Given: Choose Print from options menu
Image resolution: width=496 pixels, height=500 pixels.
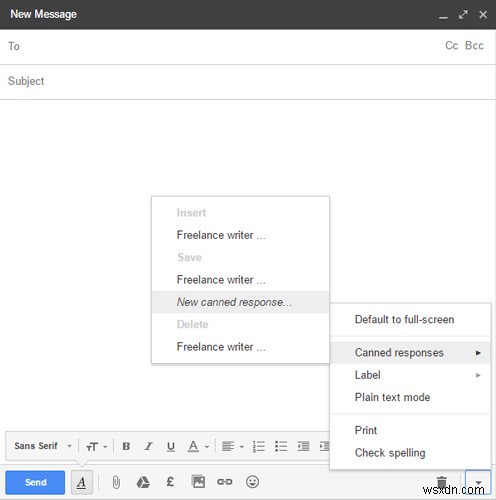Looking at the screenshot, I should click(x=410, y=430).
